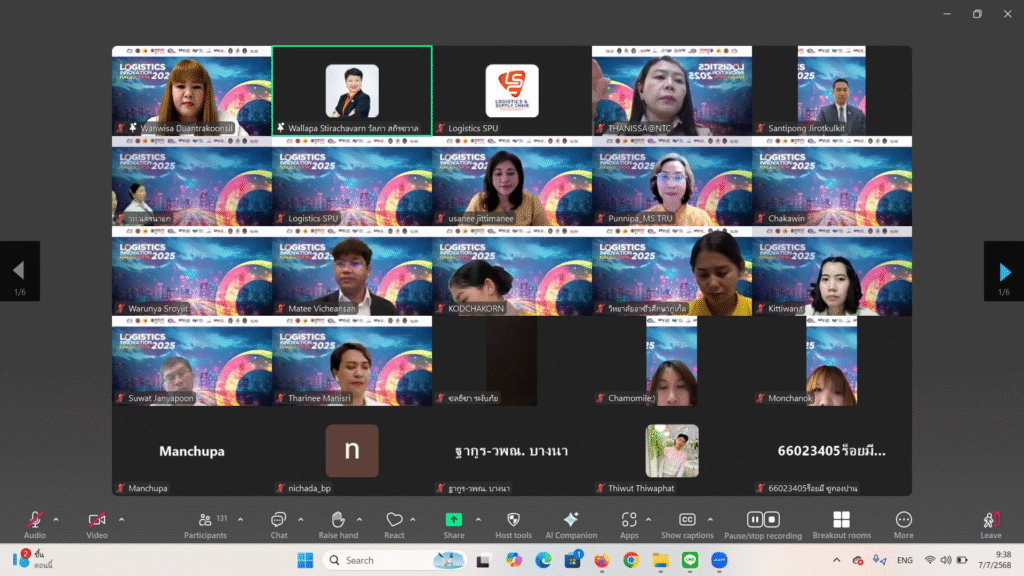
Task: Select Thiwut Thiwaphat's profile picture tile
Action: click(672, 451)
